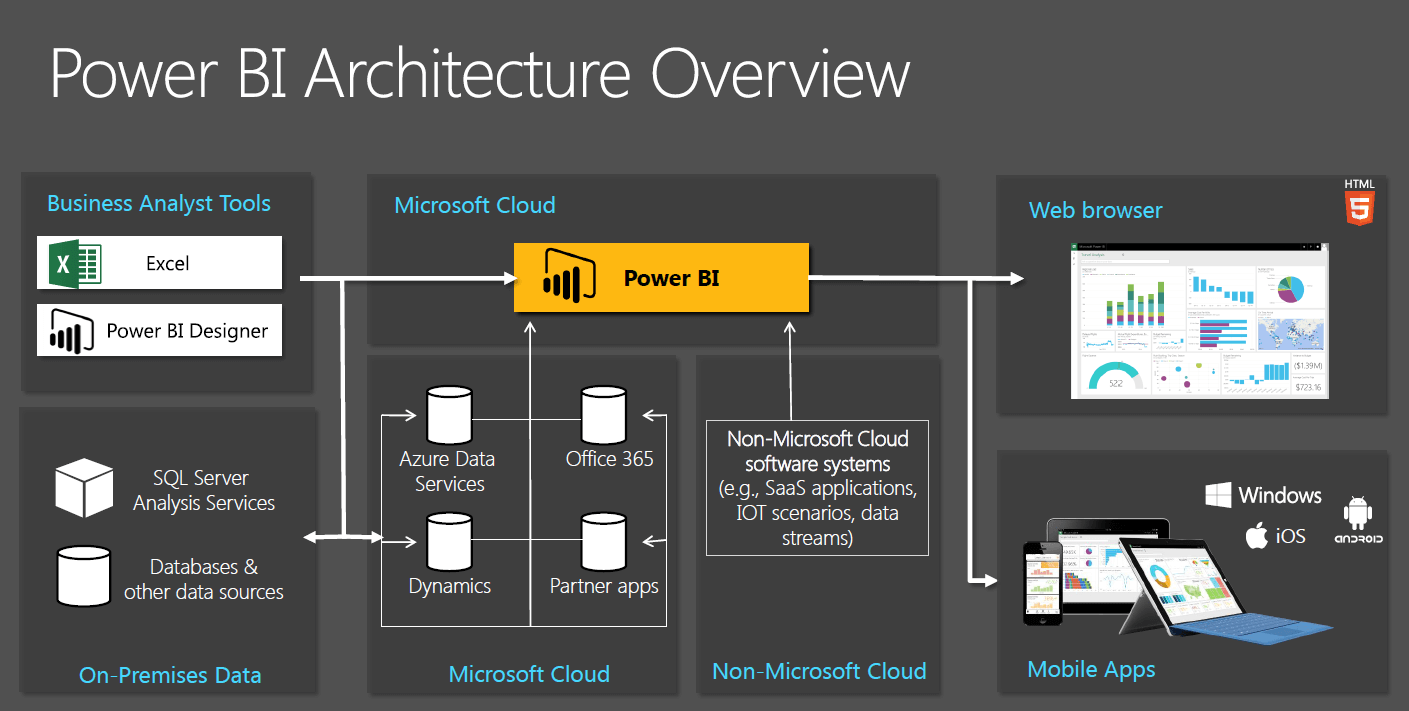Click the Office 365 cylinder icon
The width and height of the screenshot is (1409, 711).
pyautogui.click(x=604, y=416)
